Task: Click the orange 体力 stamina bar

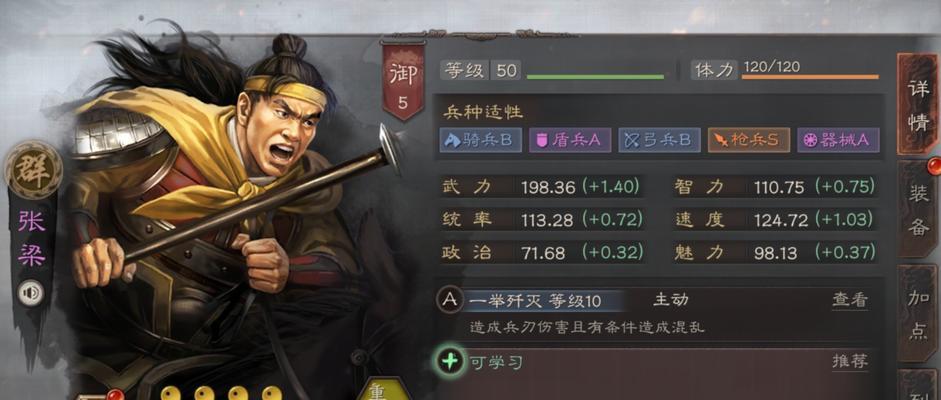Action: point(810,77)
